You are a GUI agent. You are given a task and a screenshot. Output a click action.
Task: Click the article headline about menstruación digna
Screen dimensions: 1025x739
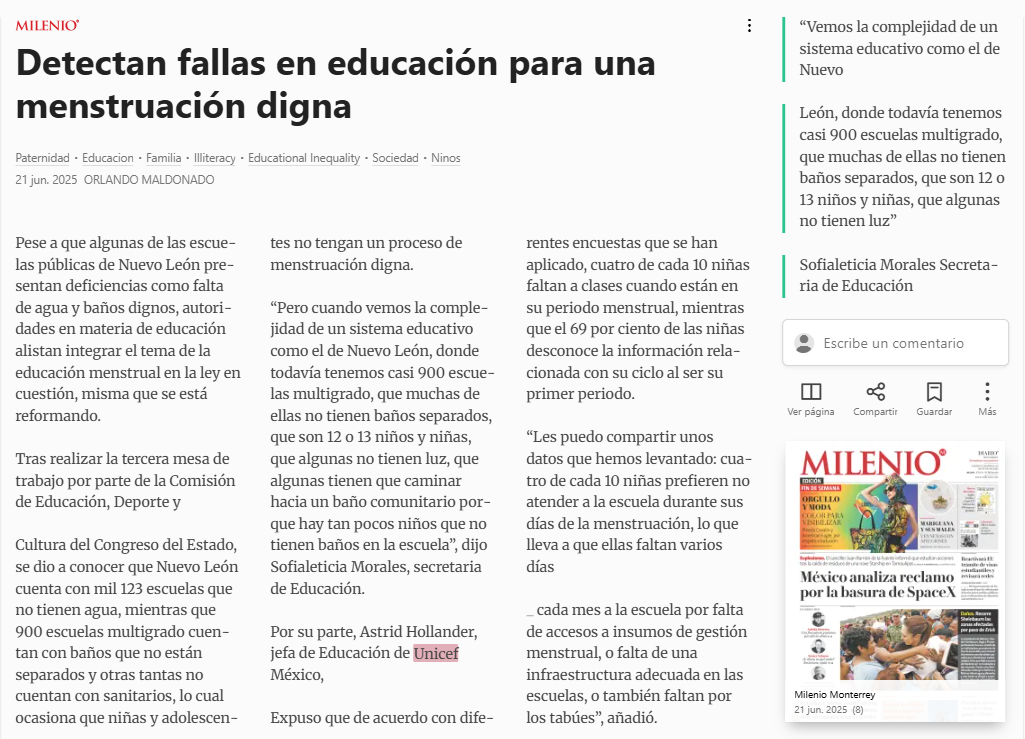click(336, 83)
